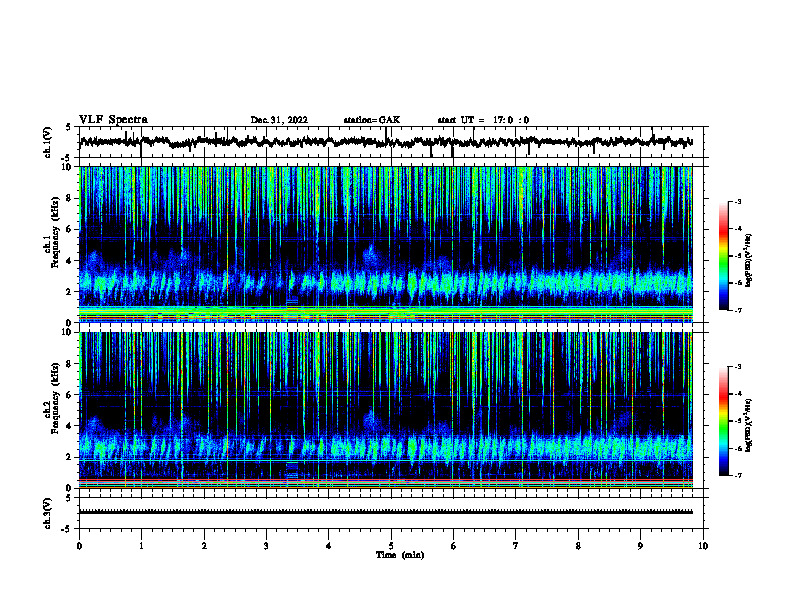Image resolution: width=792 pixels, height=612 pixels.
Task: Click time axis tick label "9"
Action: click(640, 546)
